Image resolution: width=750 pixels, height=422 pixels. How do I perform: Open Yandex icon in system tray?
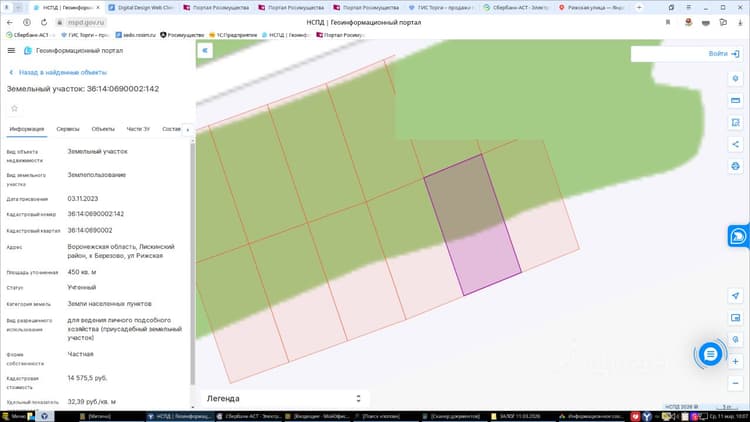[647, 417]
